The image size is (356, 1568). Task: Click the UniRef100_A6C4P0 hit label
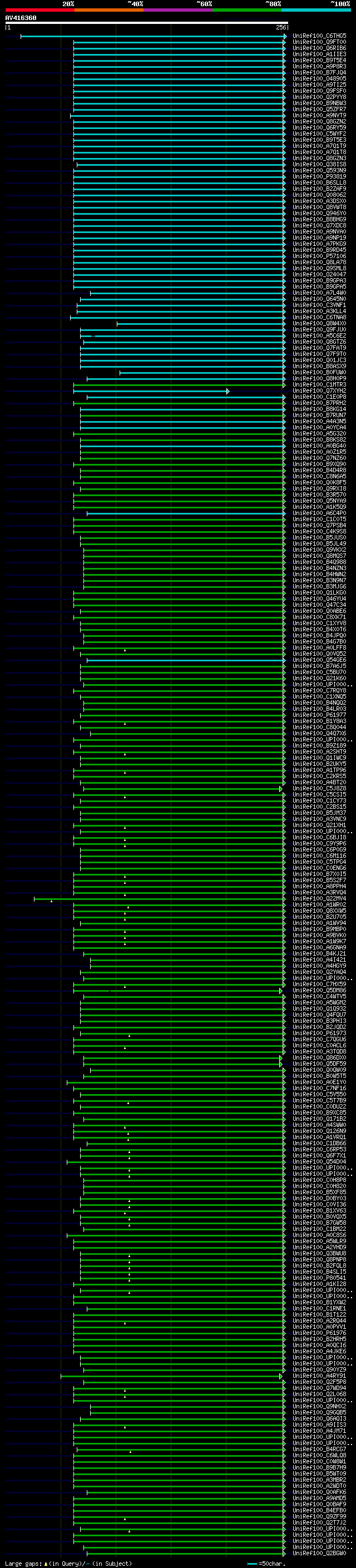[319, 513]
